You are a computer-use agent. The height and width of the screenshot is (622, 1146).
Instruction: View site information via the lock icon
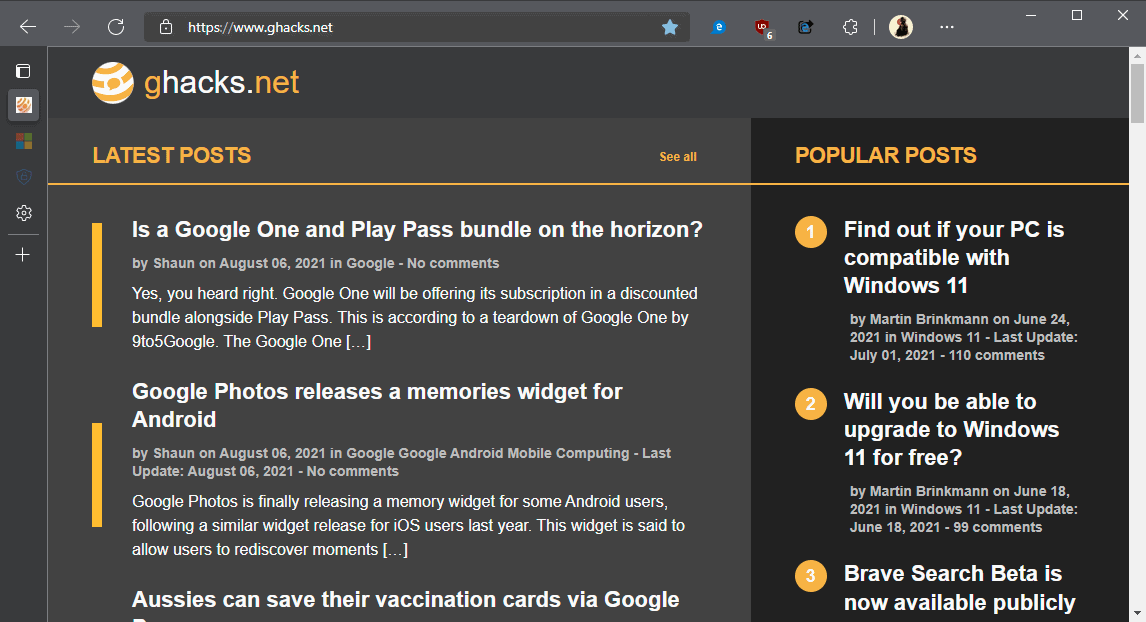[167, 27]
